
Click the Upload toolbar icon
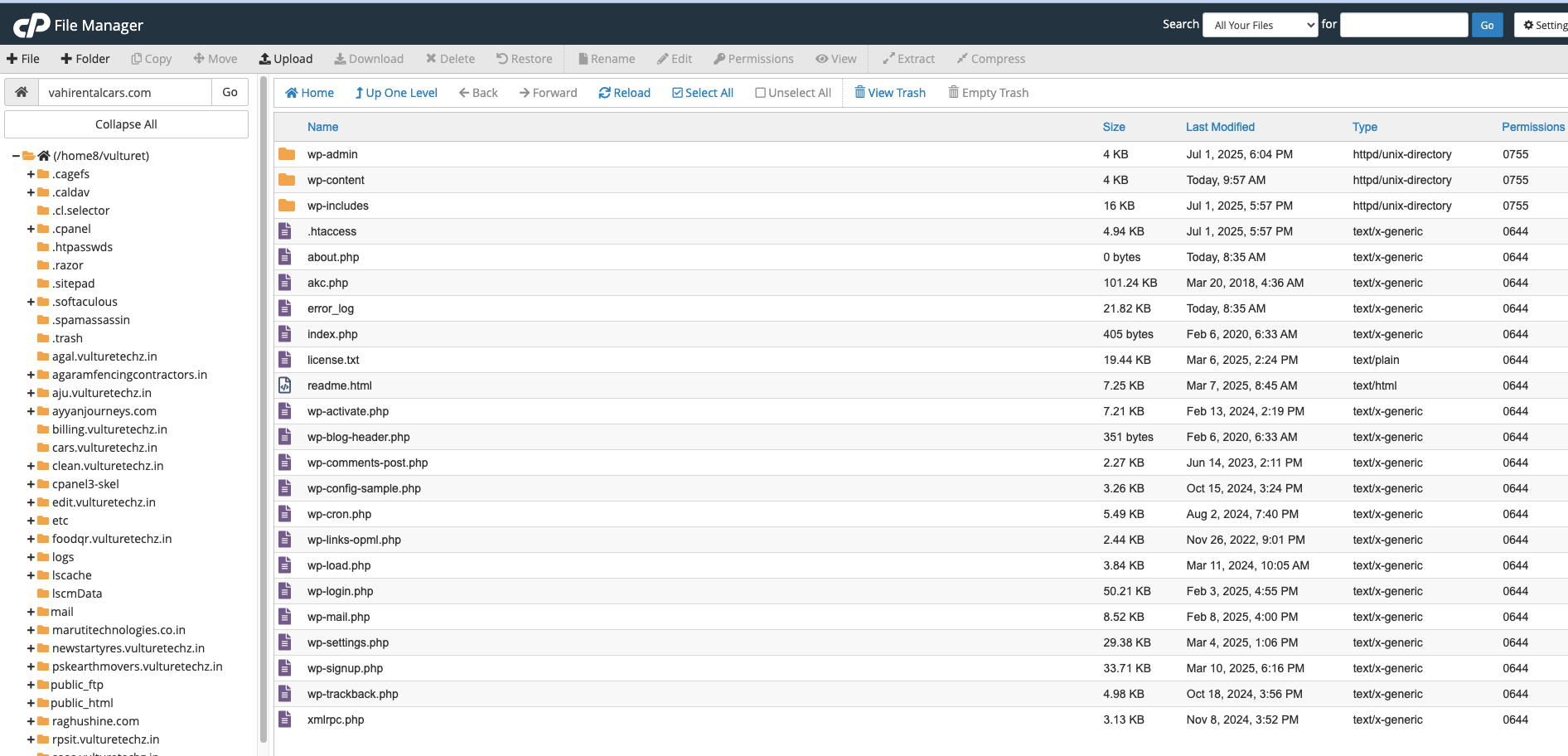(x=265, y=59)
